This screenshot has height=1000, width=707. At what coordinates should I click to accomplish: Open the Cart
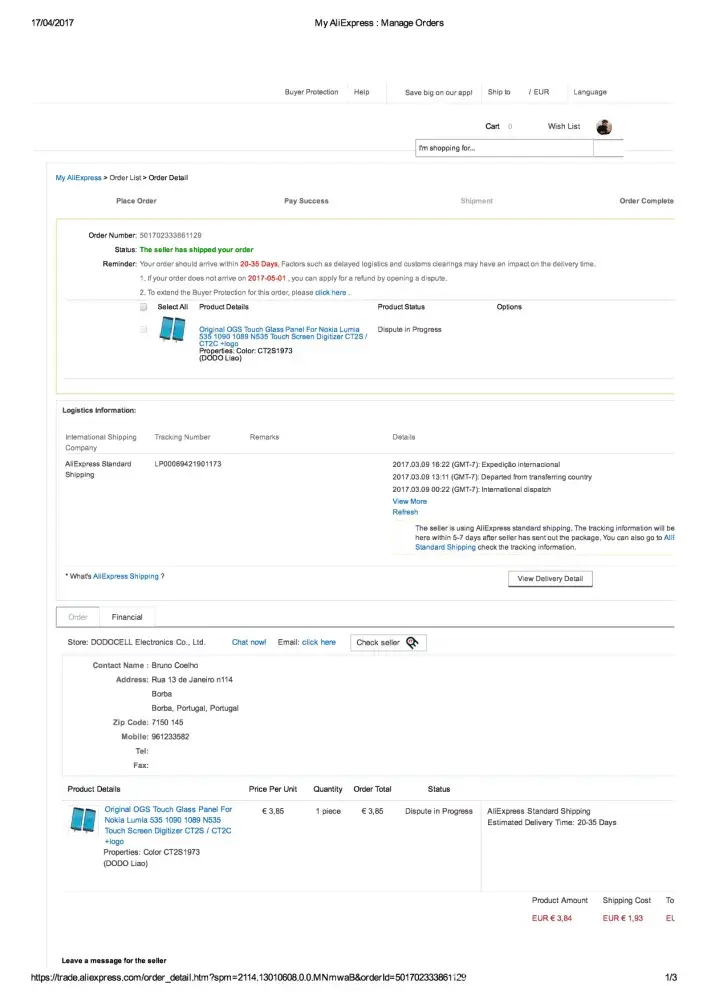click(x=492, y=126)
